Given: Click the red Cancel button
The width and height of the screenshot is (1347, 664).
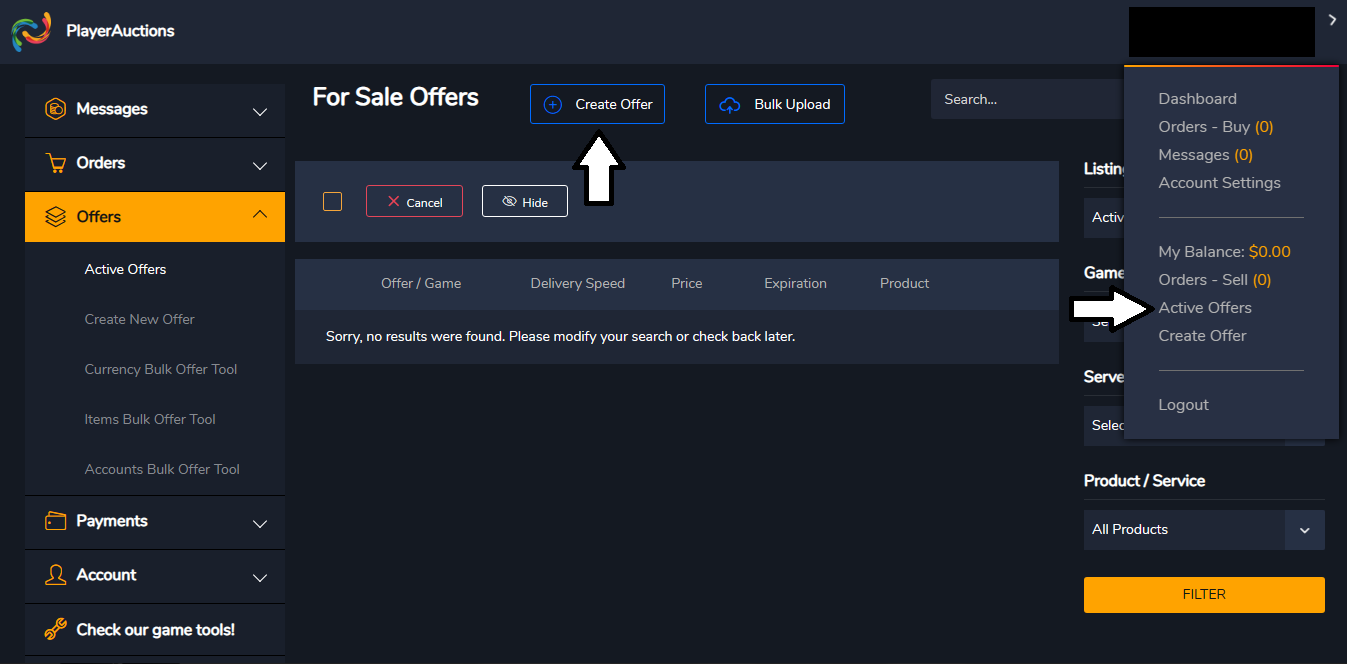Looking at the screenshot, I should tap(414, 202).
